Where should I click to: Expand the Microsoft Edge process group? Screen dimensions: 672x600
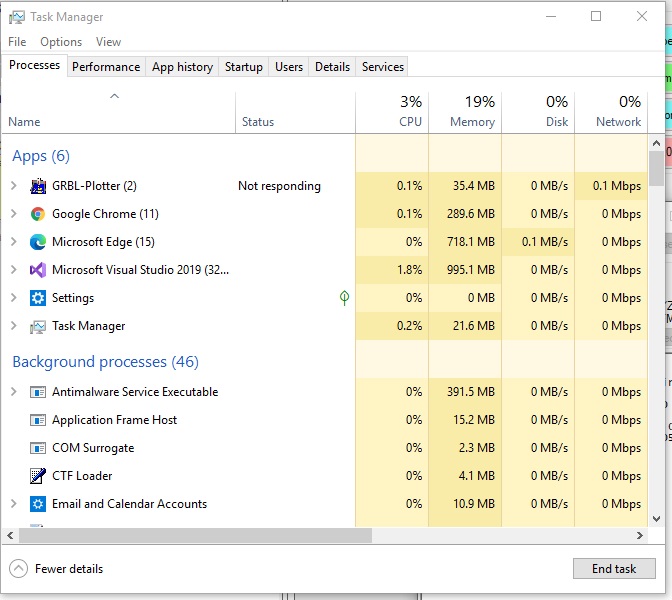(13, 242)
